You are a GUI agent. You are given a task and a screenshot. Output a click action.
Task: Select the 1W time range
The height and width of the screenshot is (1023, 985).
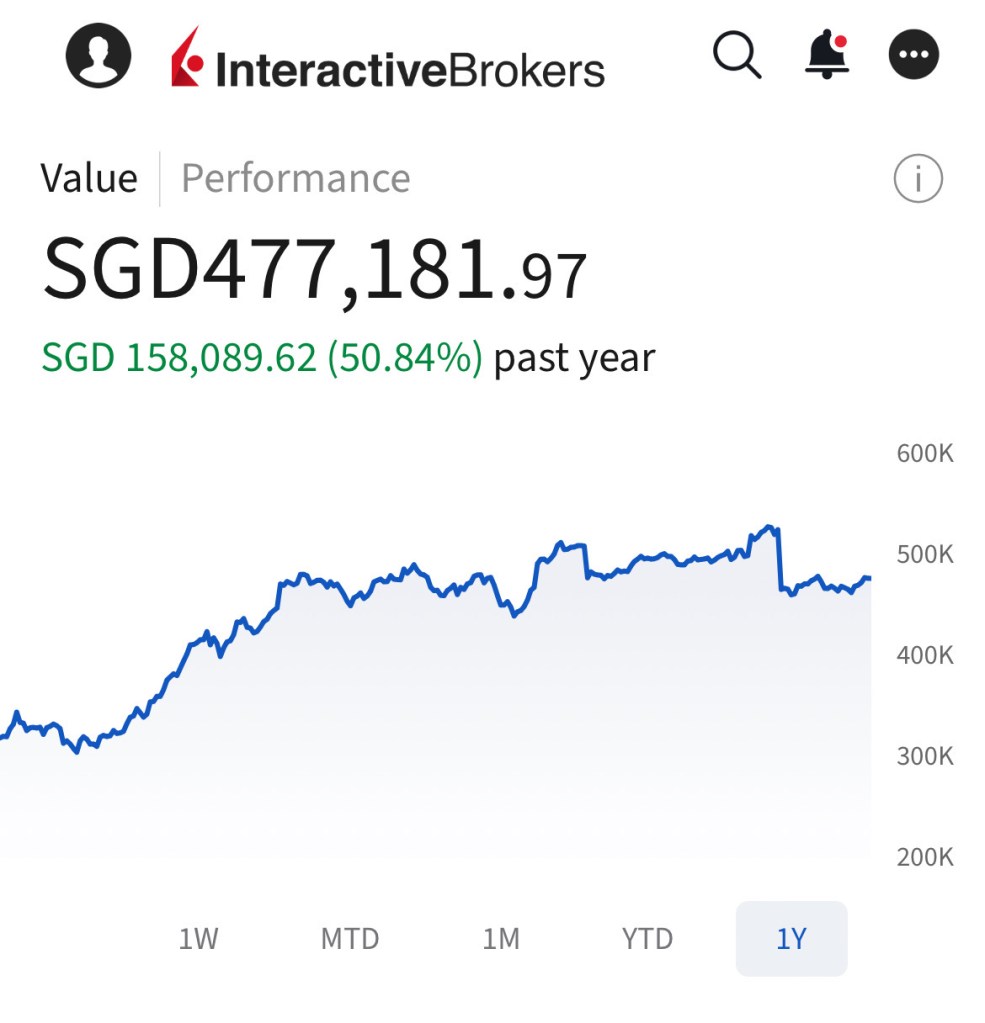(198, 939)
